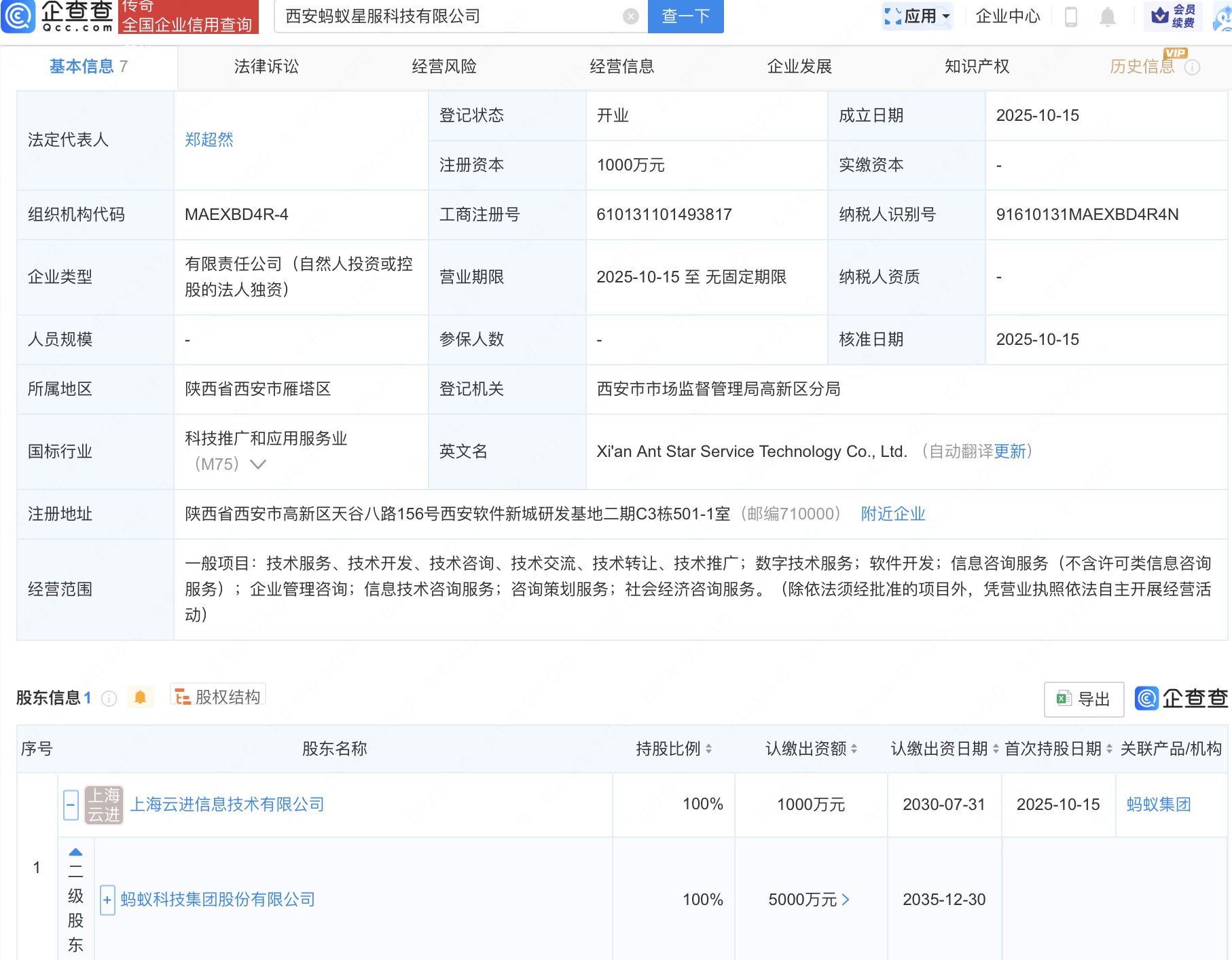The height and width of the screenshot is (960, 1232).
Task: Expand the 国标行业 M75 chevron
Action: click(258, 464)
